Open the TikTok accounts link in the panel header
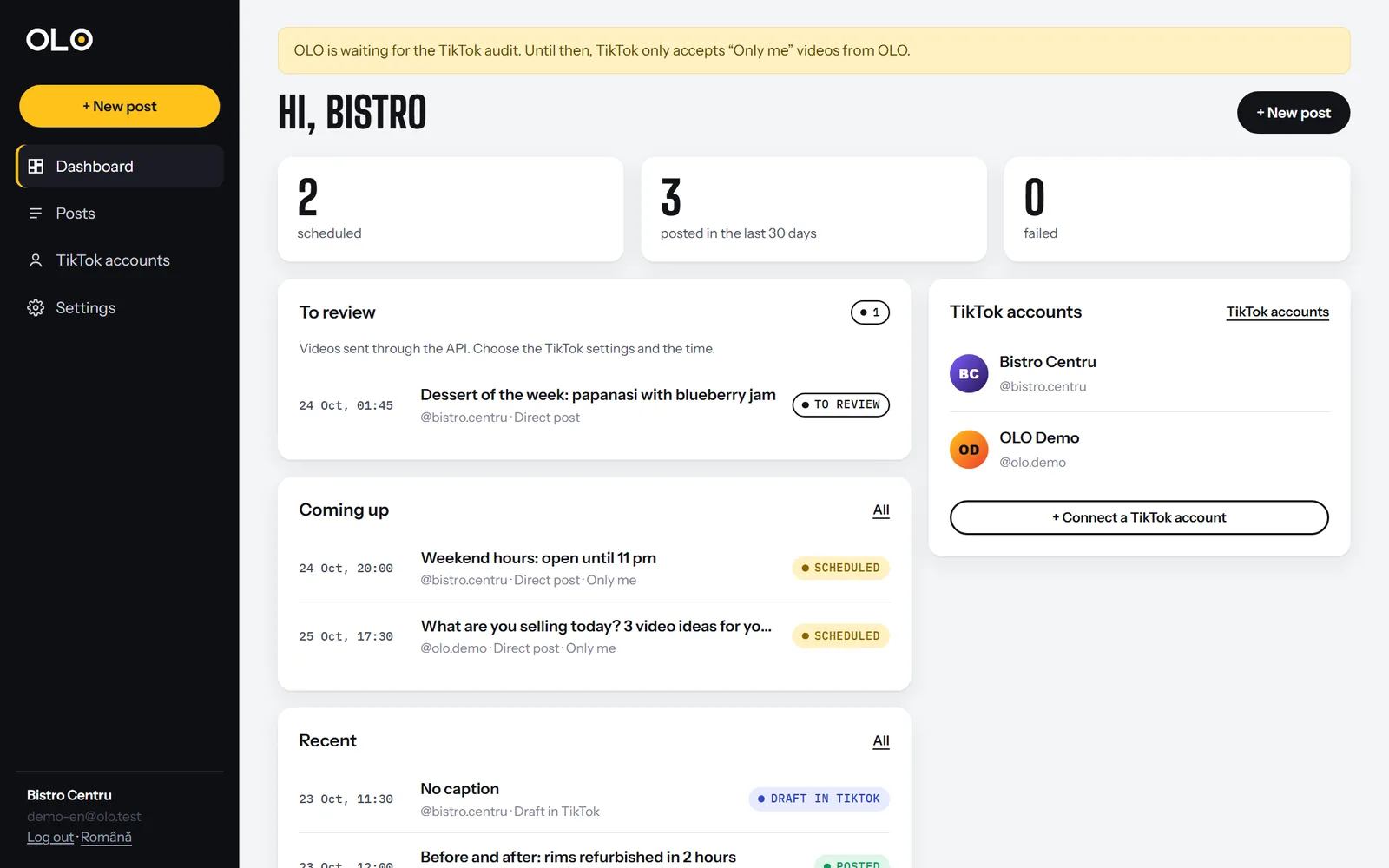 click(x=1277, y=312)
